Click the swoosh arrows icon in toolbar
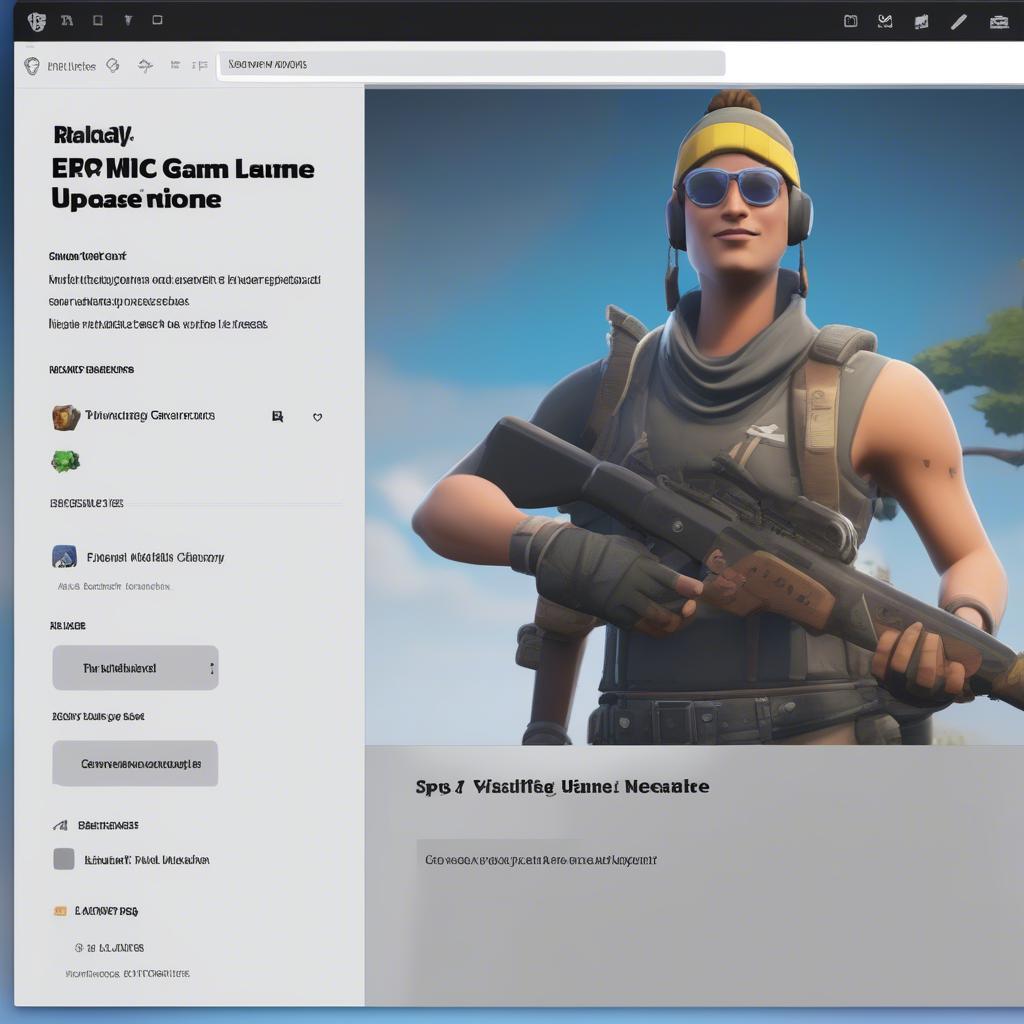This screenshot has height=1024, width=1024. pos(145,65)
